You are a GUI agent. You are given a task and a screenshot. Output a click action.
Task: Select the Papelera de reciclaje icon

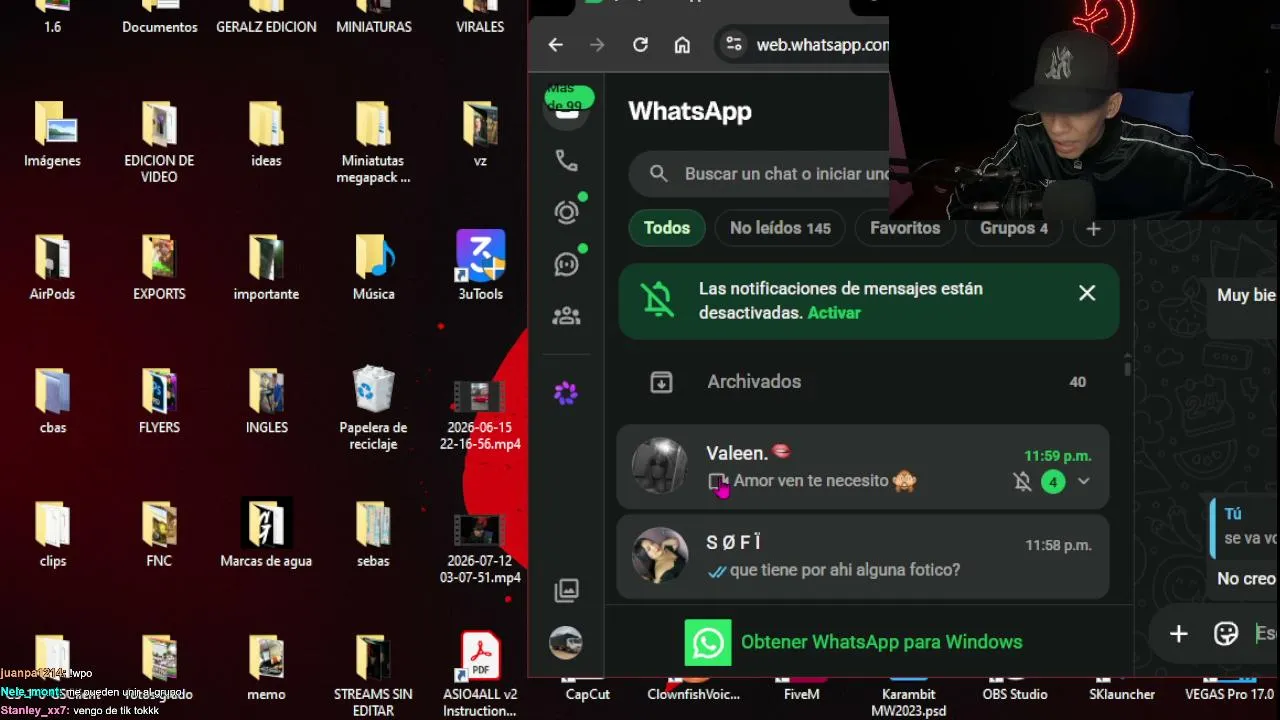click(373, 408)
